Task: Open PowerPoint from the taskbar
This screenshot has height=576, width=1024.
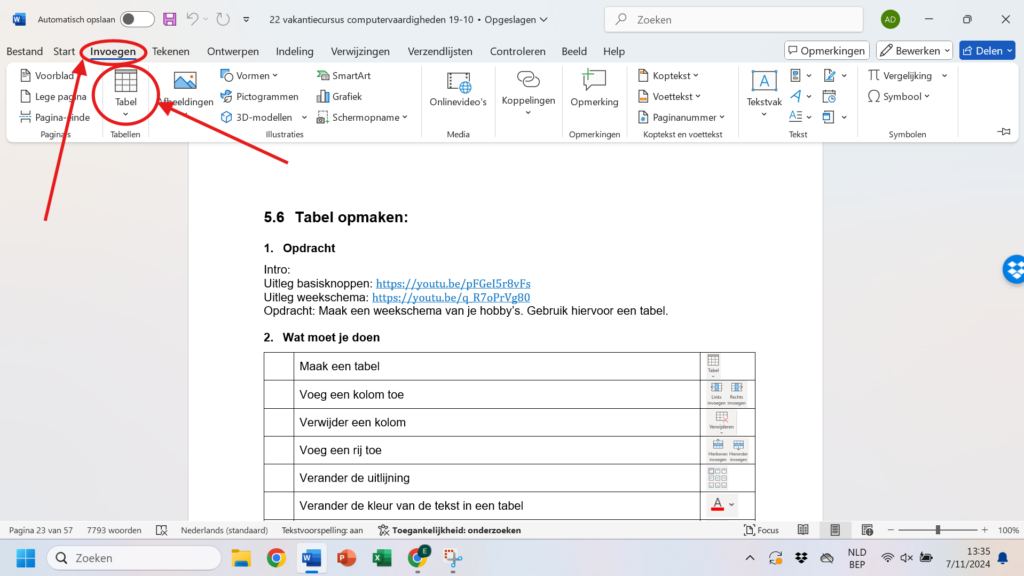Action: pyautogui.click(x=346, y=558)
